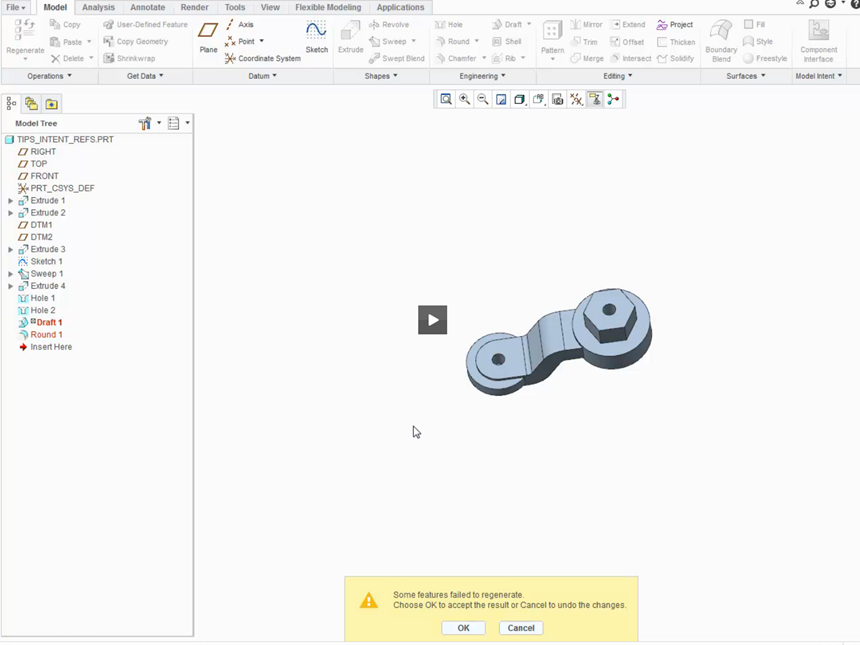Click the Regenerate icon
Screen dimensions: 860x645
click(25, 30)
